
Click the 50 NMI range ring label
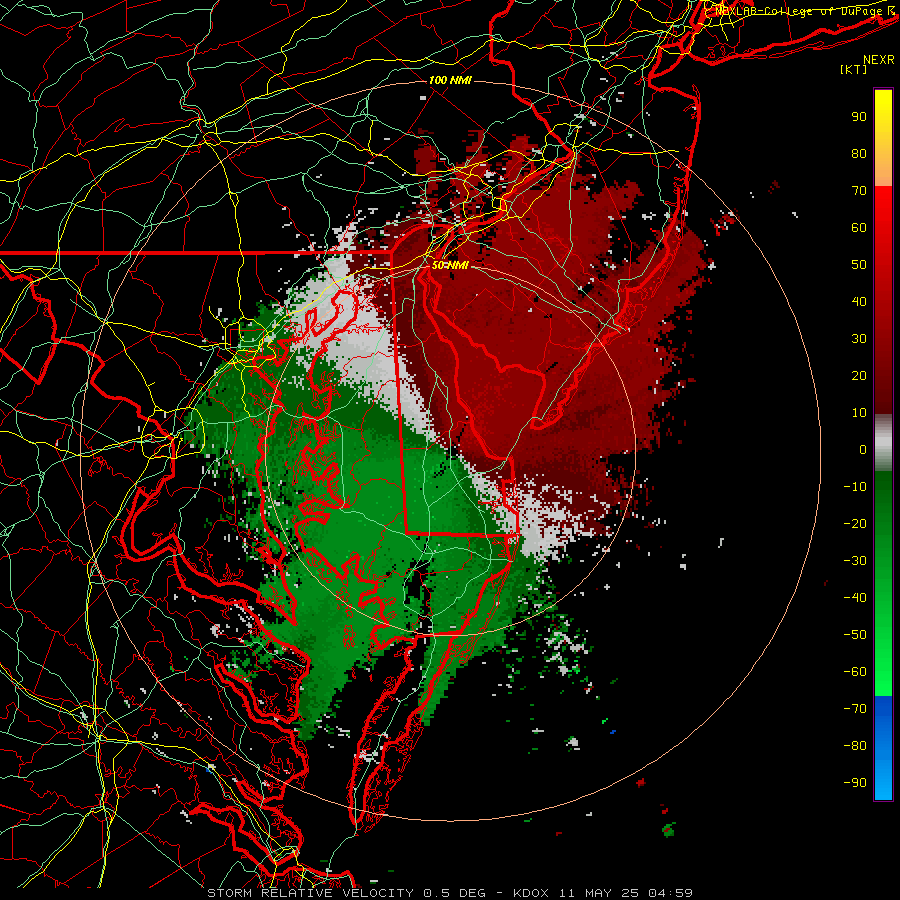coord(450,266)
